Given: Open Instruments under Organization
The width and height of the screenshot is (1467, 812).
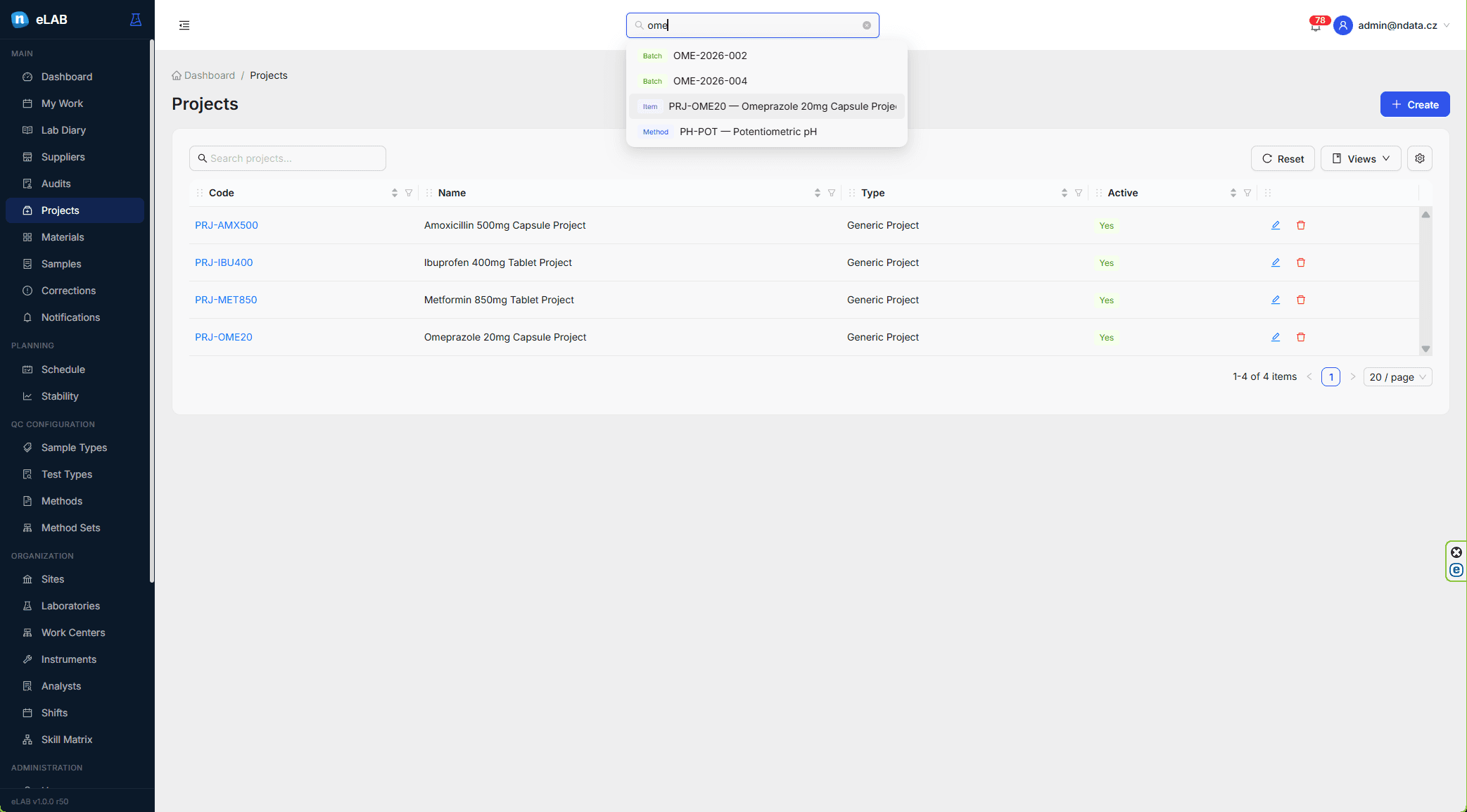Looking at the screenshot, I should click(75, 659).
